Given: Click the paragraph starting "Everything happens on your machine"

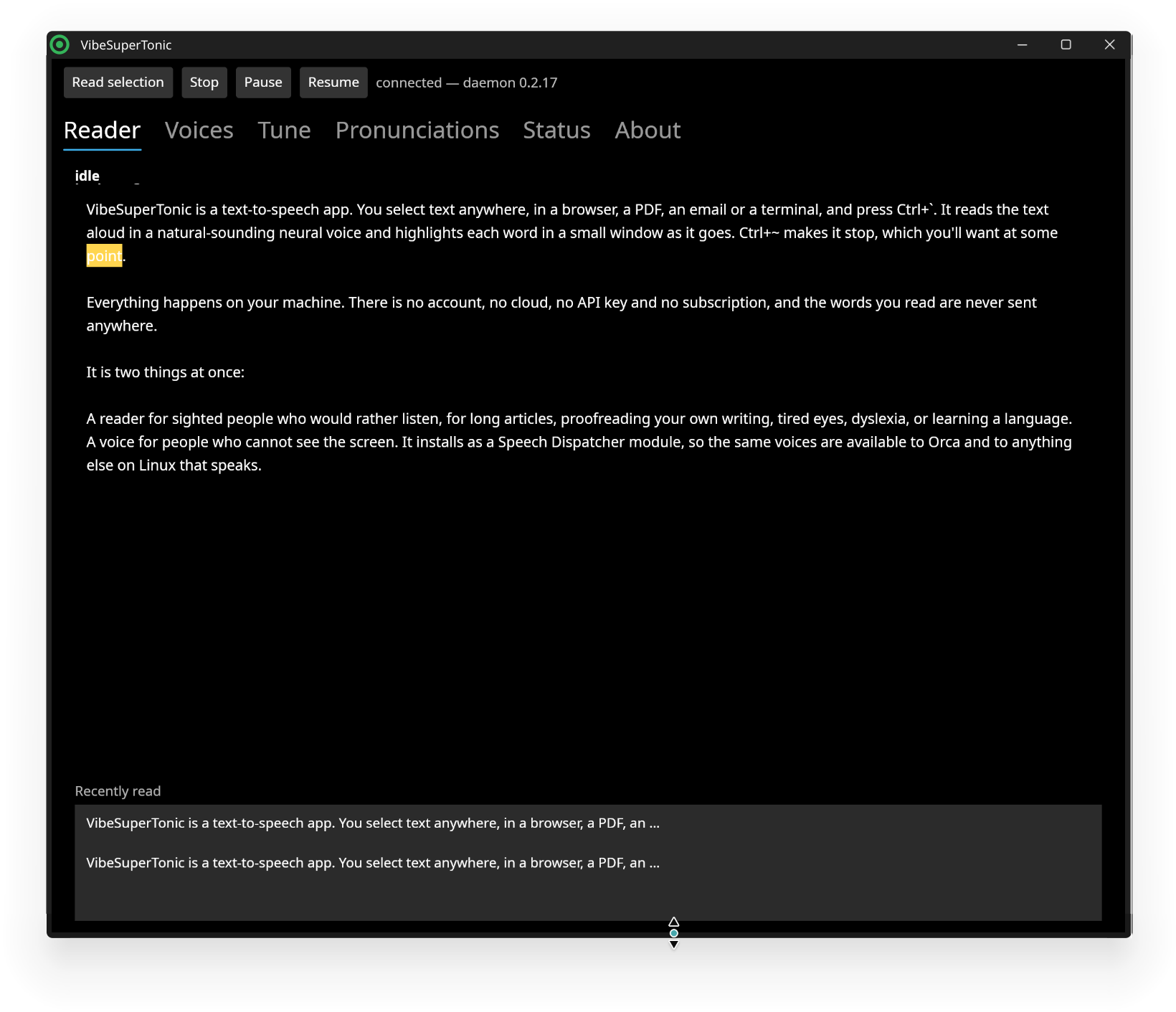Looking at the screenshot, I should pyautogui.click(x=561, y=314).
